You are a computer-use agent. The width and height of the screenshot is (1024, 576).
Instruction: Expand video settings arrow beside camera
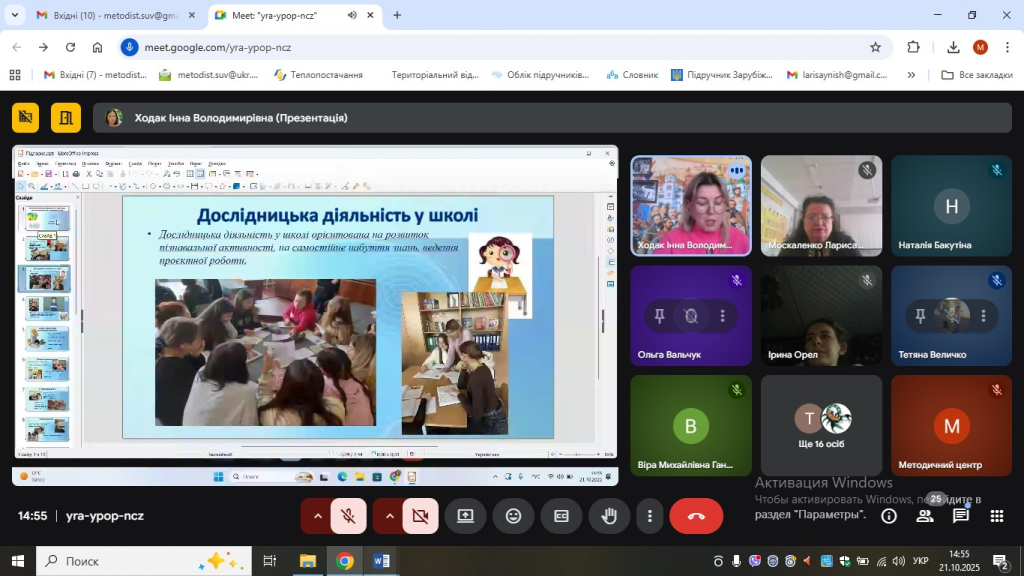pyautogui.click(x=389, y=516)
